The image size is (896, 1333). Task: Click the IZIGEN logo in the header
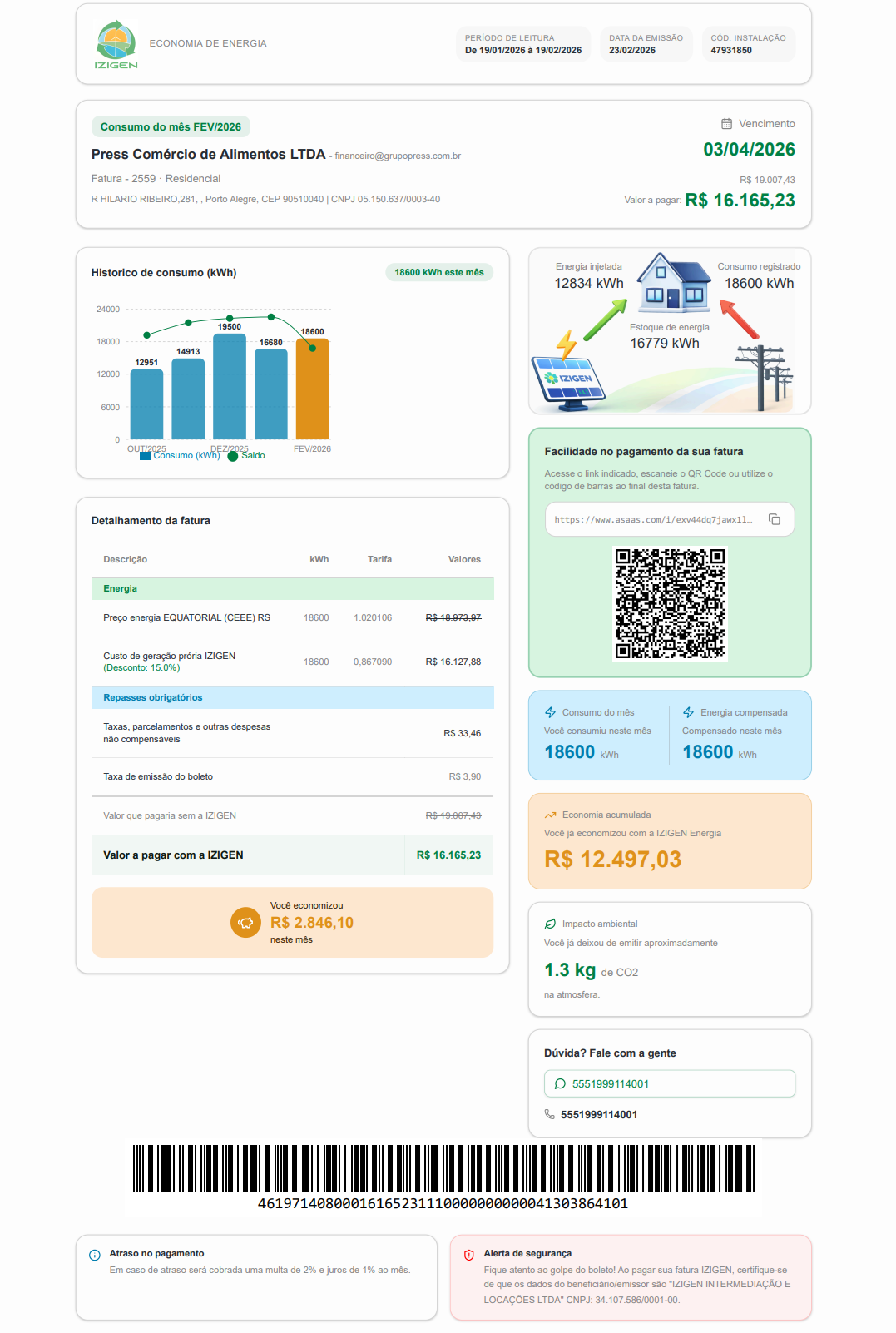click(x=116, y=44)
